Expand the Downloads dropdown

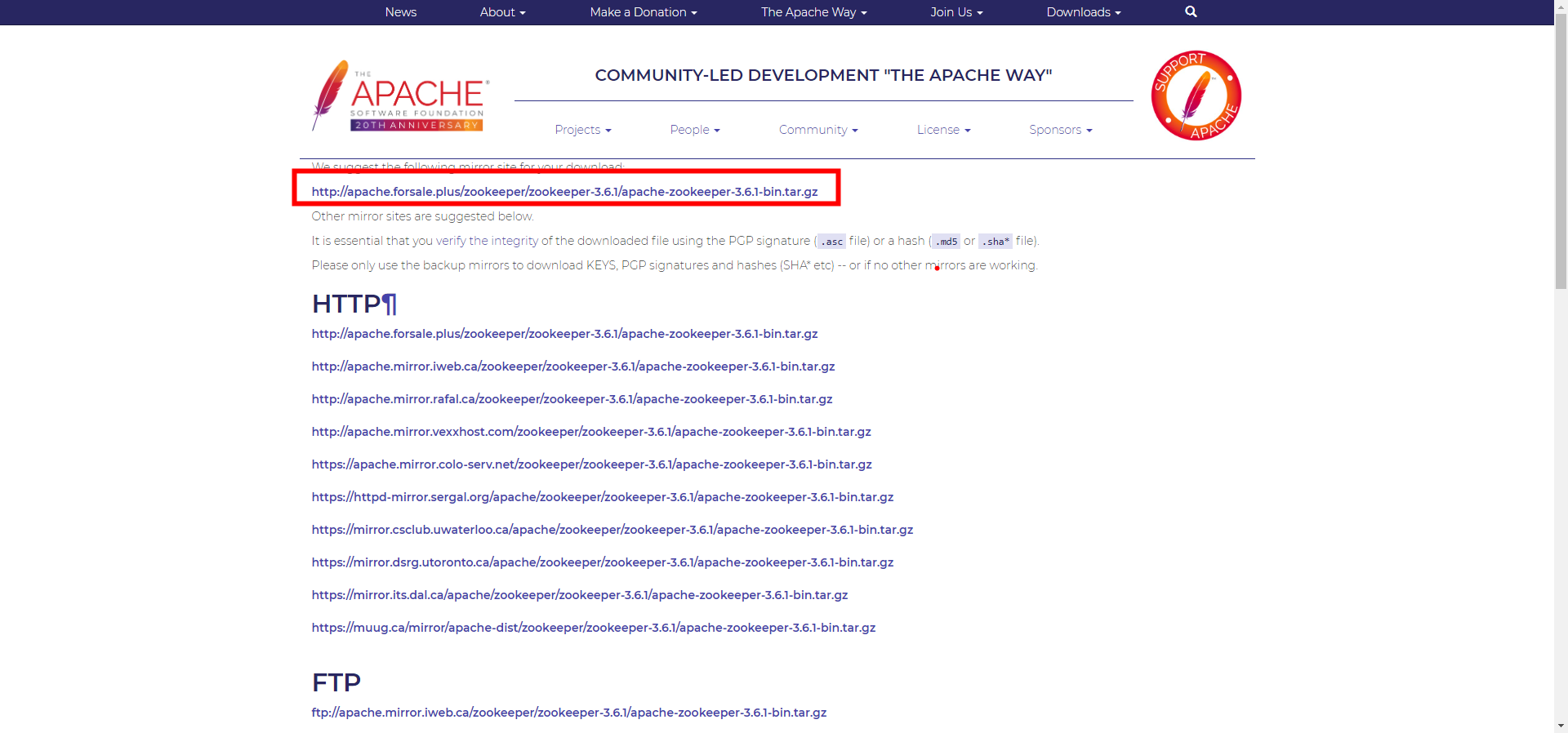(1084, 12)
